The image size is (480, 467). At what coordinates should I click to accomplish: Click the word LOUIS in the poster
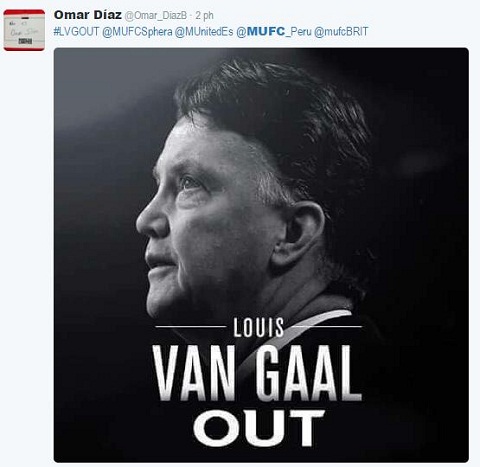tap(259, 327)
